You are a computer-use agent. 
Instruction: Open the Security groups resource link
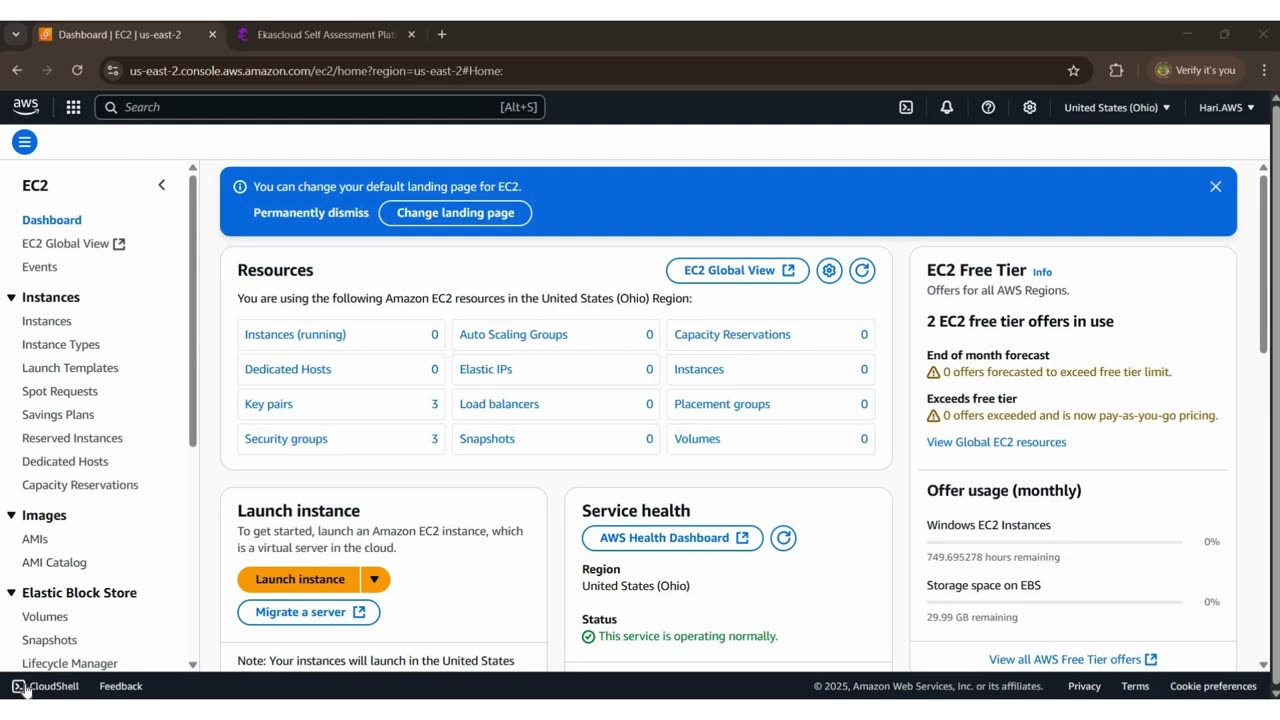(x=286, y=439)
